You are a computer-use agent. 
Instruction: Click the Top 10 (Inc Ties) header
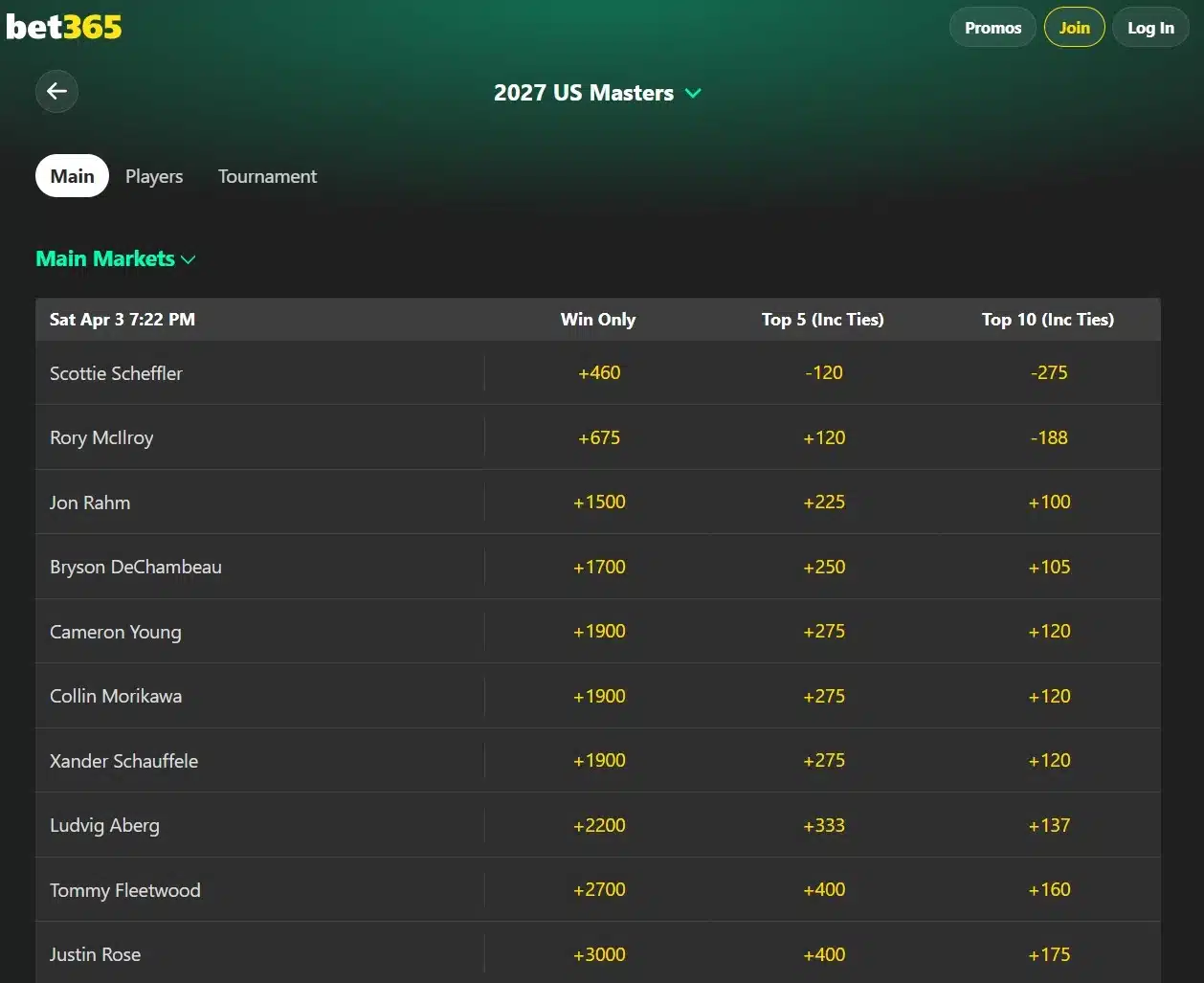pyautogui.click(x=1048, y=320)
